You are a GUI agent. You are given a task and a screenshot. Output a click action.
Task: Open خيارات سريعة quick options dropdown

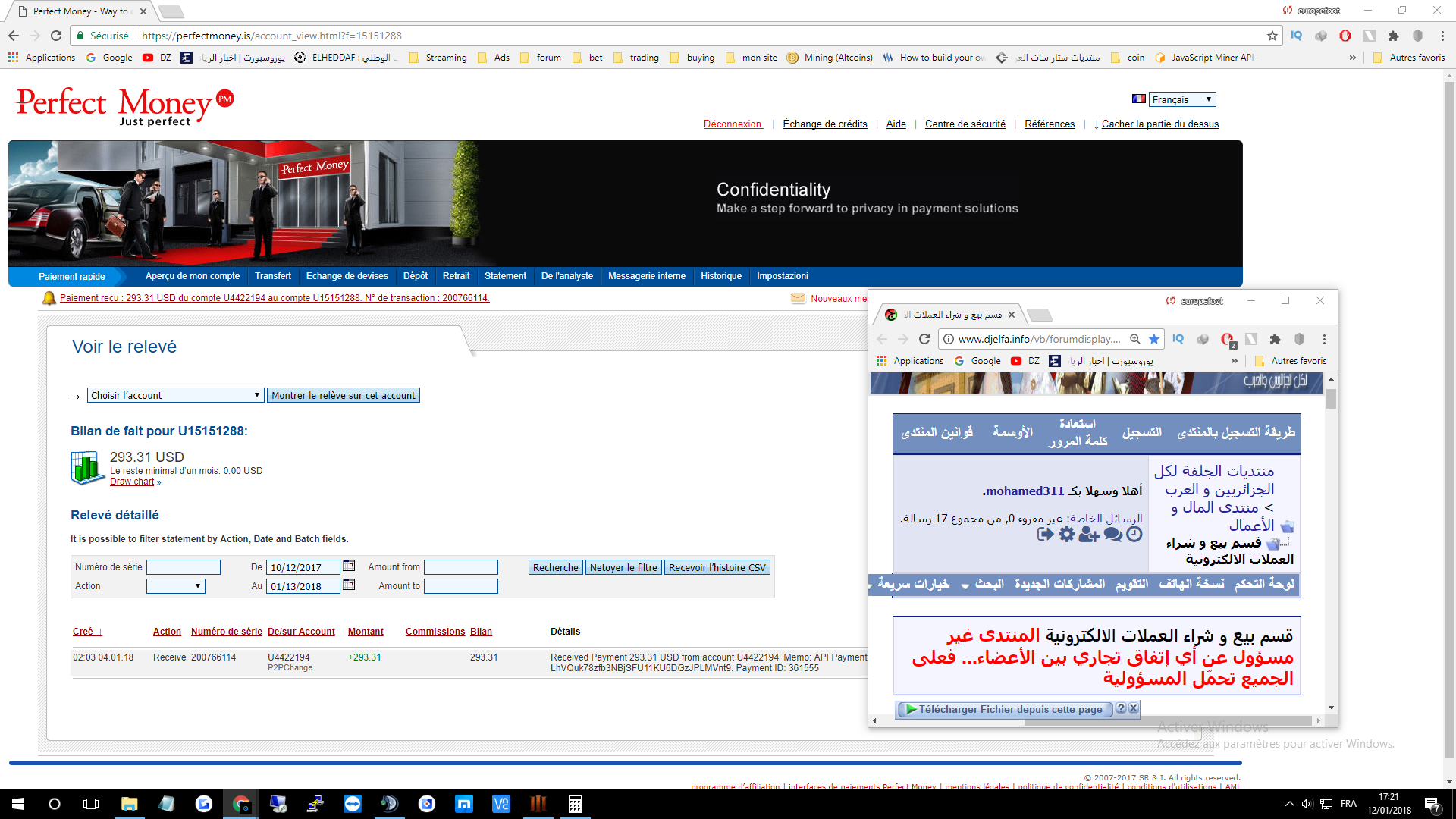click(909, 584)
